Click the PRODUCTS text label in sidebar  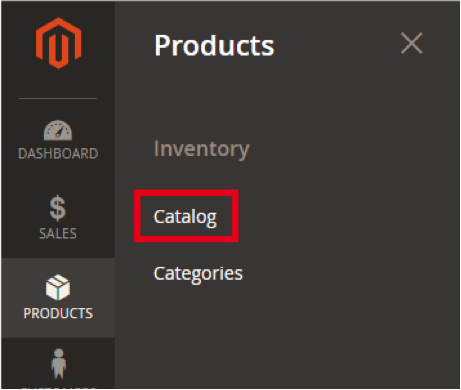click(58, 313)
